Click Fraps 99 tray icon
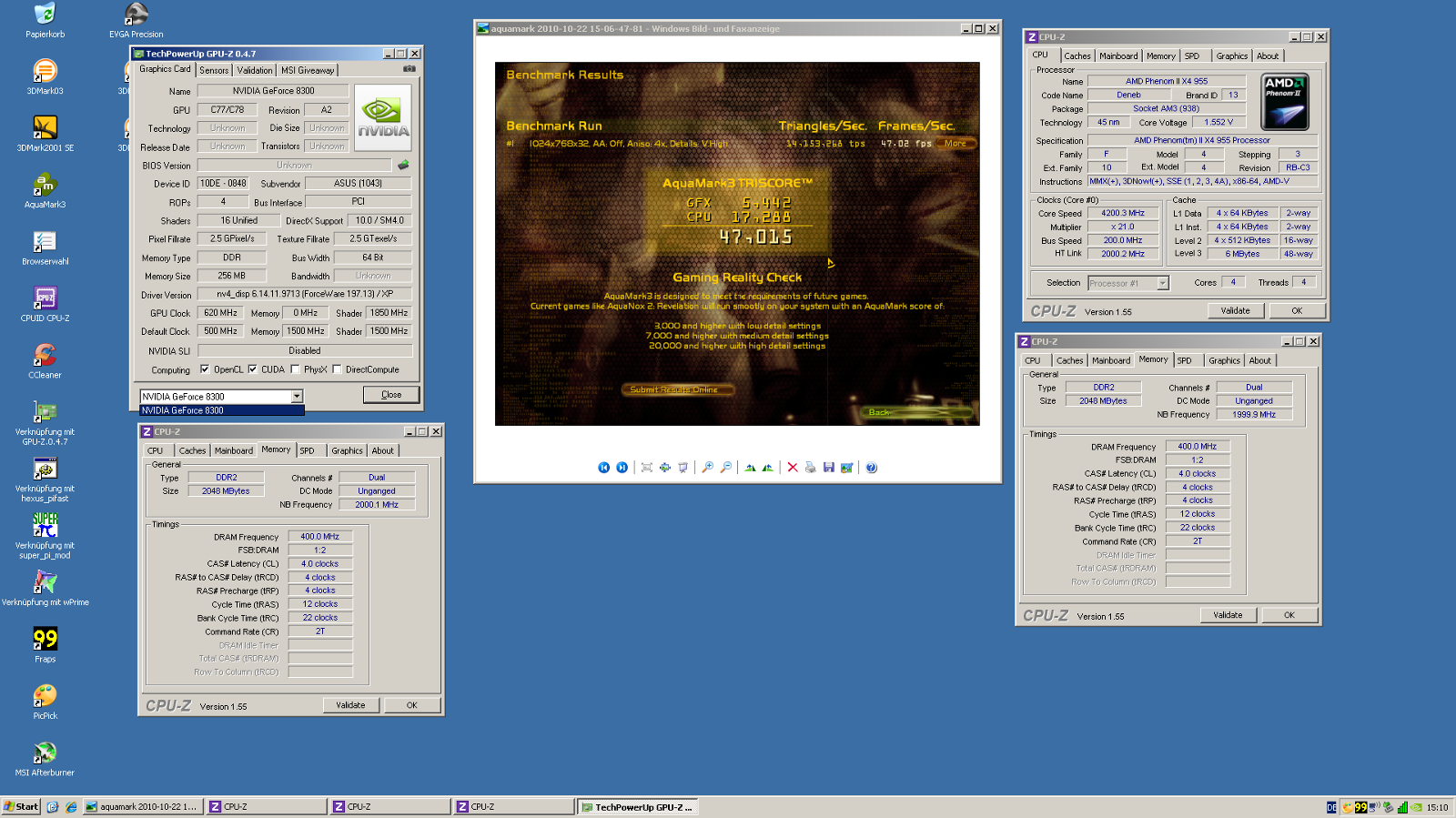 coord(1360,807)
